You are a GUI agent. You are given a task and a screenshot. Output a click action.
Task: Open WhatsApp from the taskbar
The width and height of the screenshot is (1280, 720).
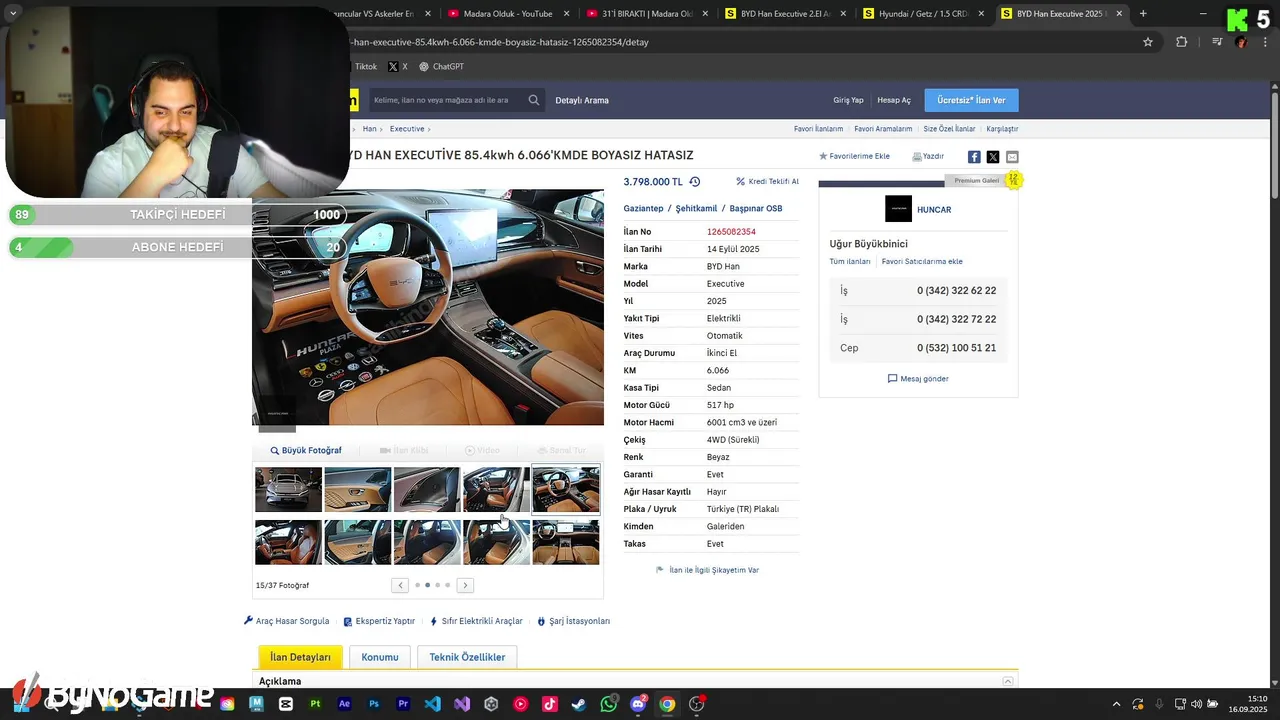click(608, 704)
